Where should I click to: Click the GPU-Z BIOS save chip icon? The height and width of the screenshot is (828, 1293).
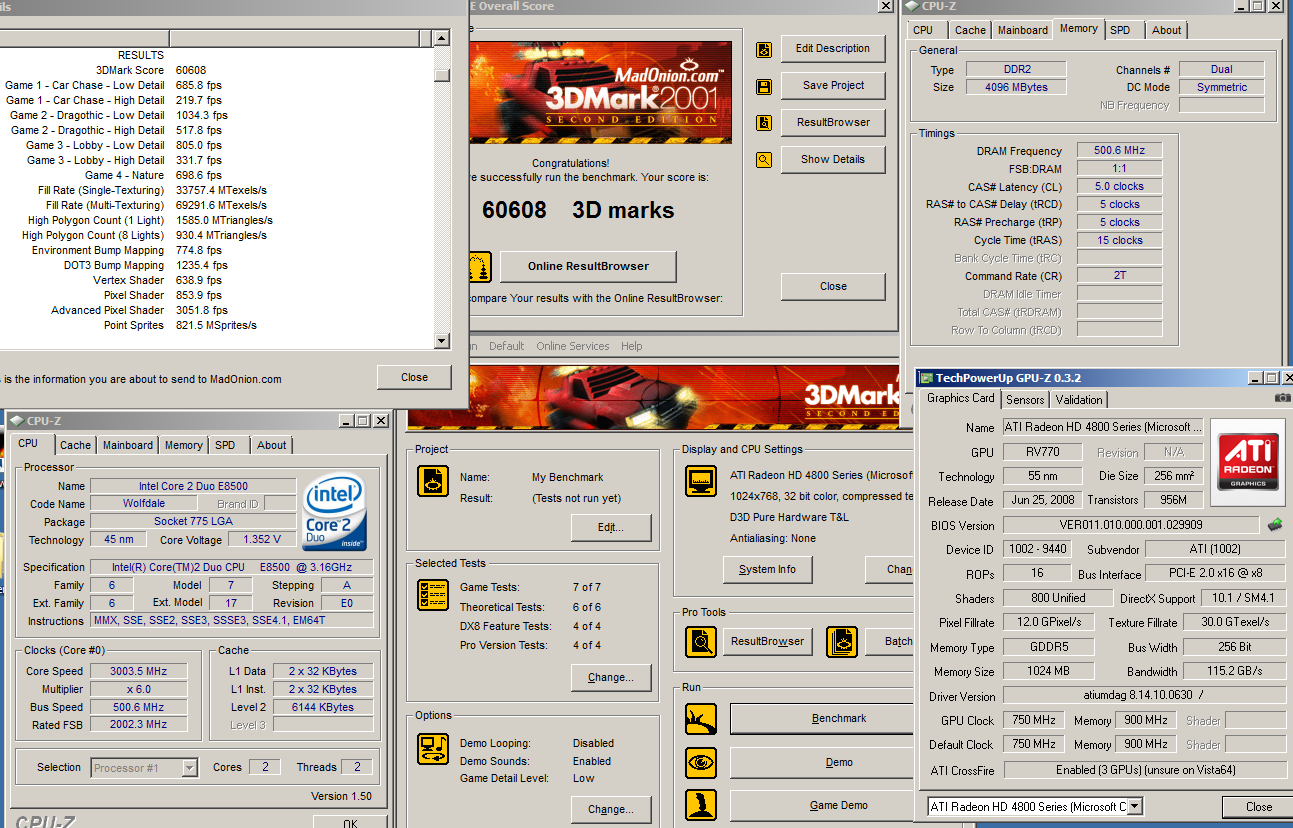[1274, 524]
